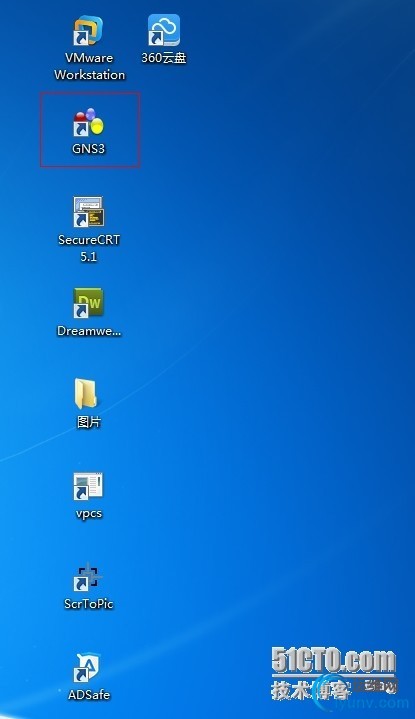This screenshot has height=719, width=415.
Task: Click the "360云盘" icon label text
Action: tap(164, 58)
